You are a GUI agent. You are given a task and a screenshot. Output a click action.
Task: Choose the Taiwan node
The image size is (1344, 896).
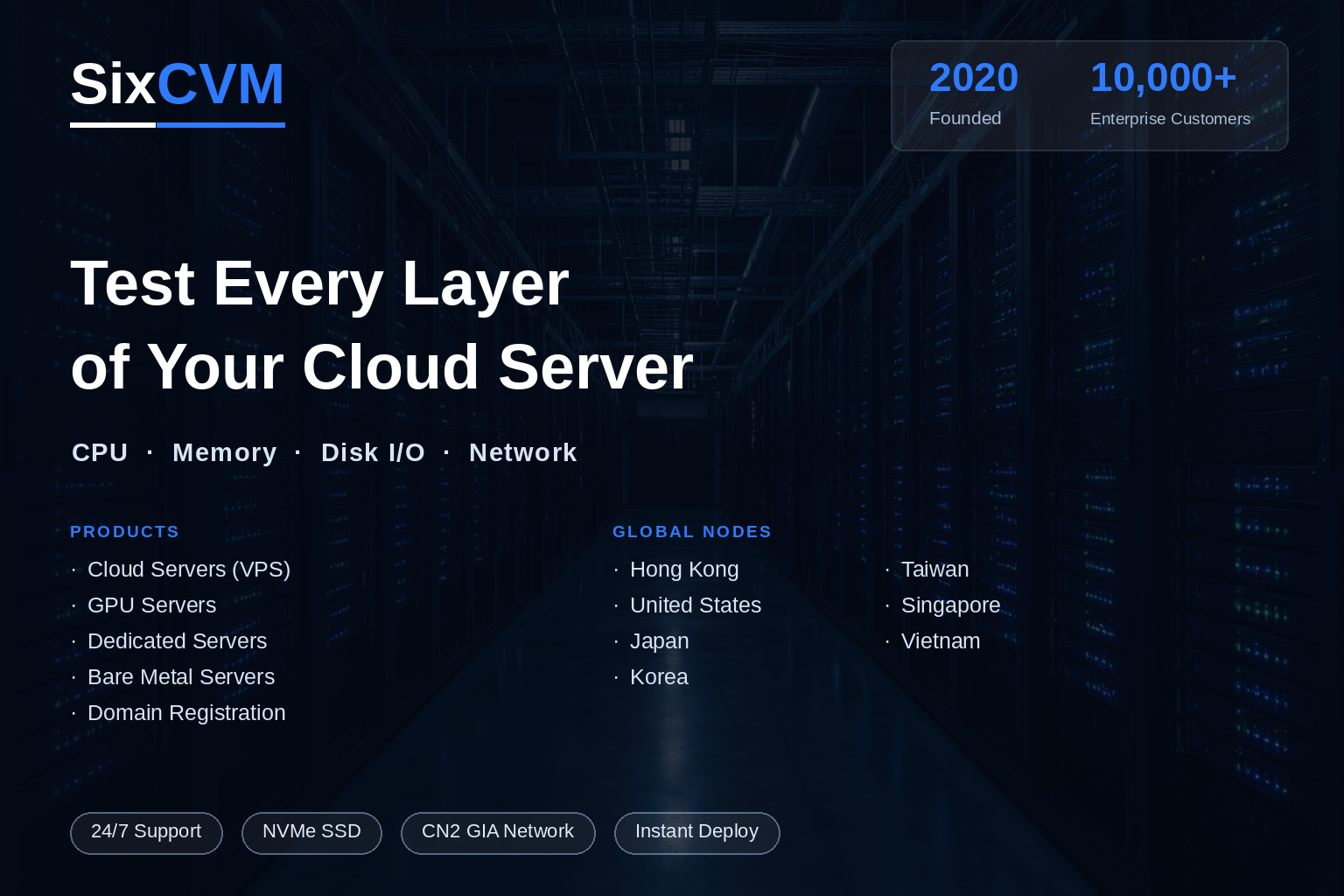pos(935,570)
